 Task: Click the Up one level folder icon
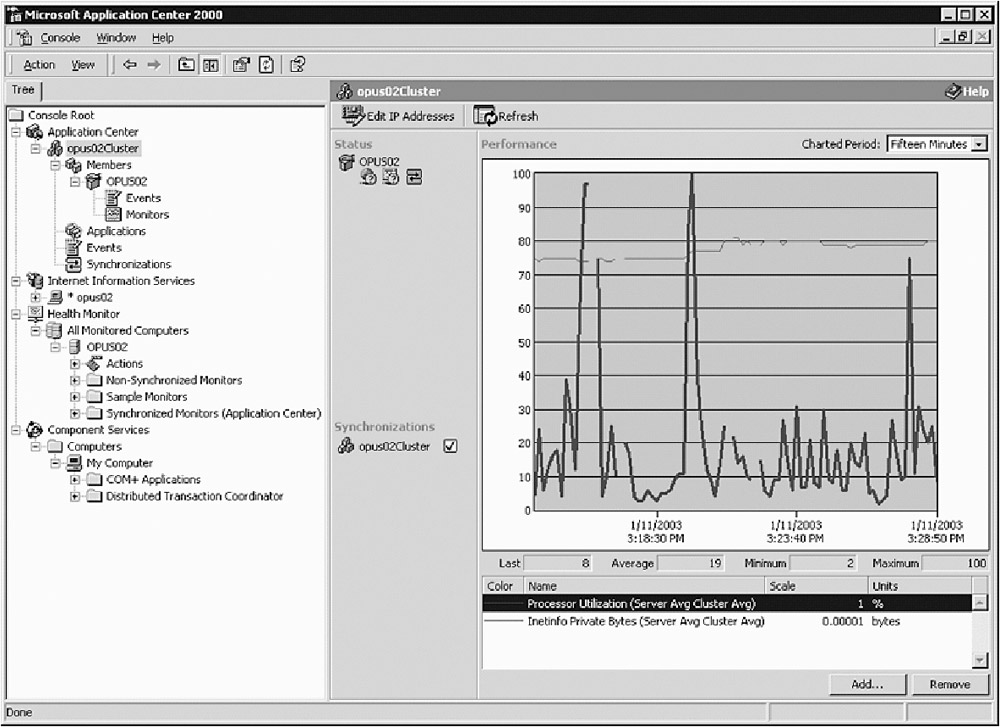click(186, 65)
